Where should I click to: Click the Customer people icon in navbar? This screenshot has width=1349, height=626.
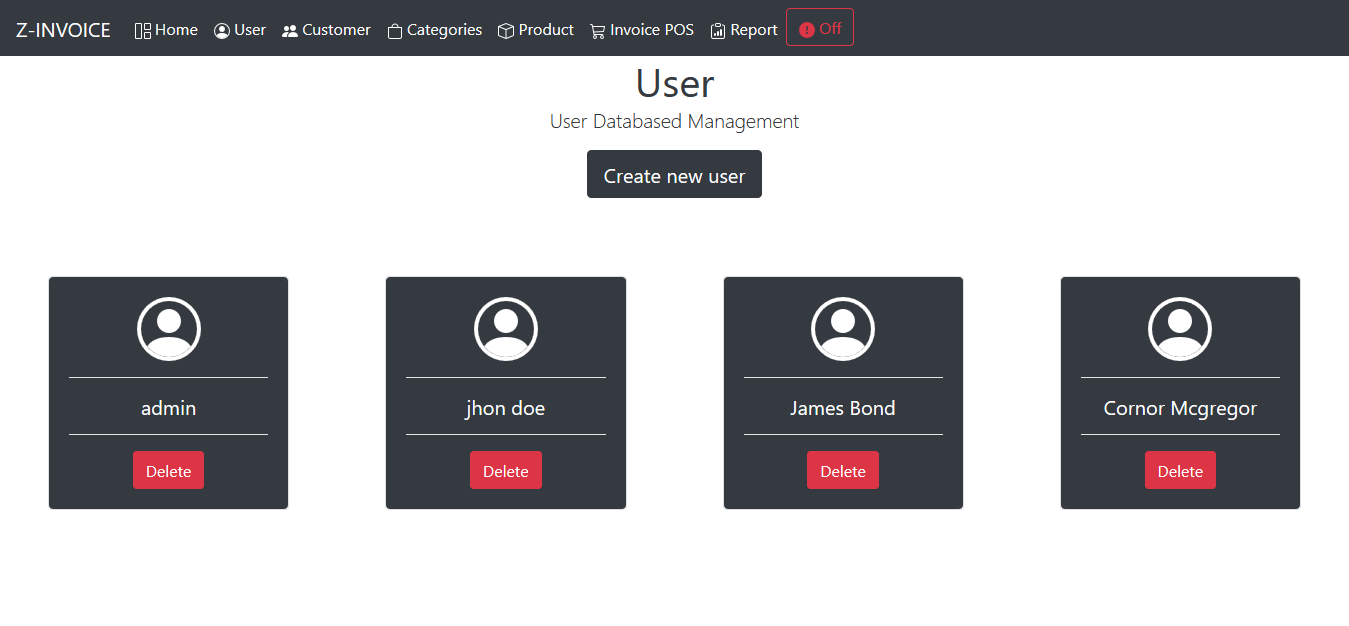click(x=290, y=31)
